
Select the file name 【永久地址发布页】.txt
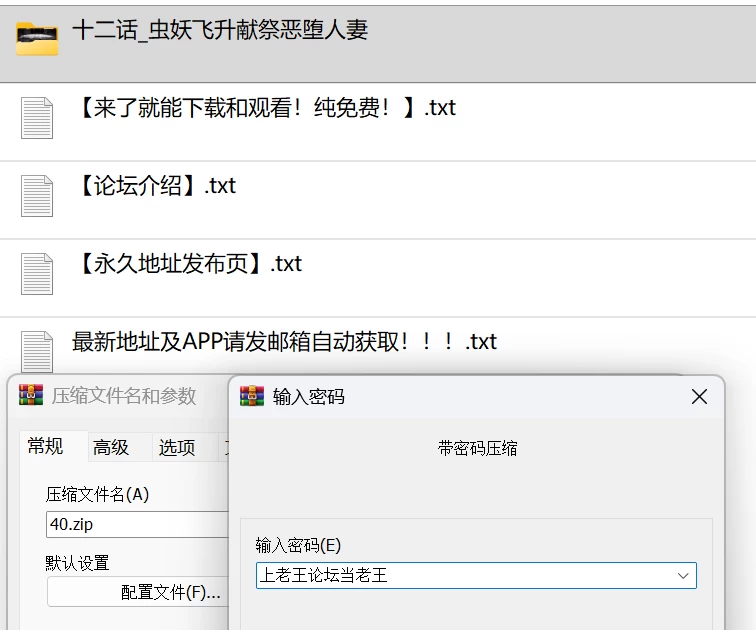point(191,264)
